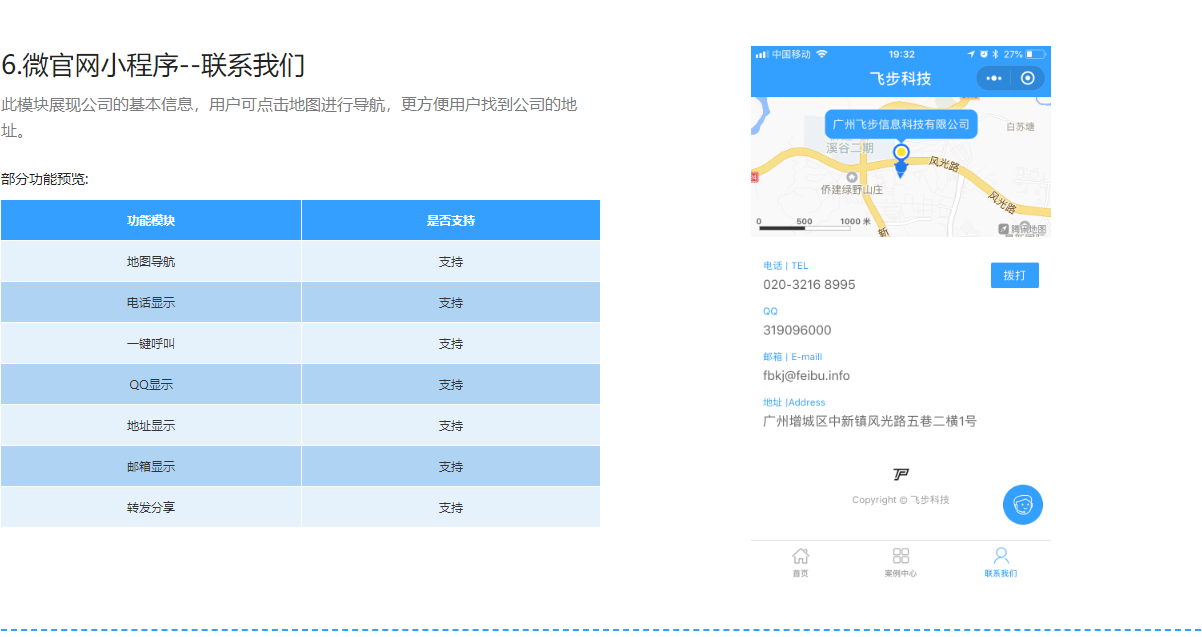Select the 地址显示 table cell
The height and width of the screenshot is (637, 1202).
pos(151,426)
